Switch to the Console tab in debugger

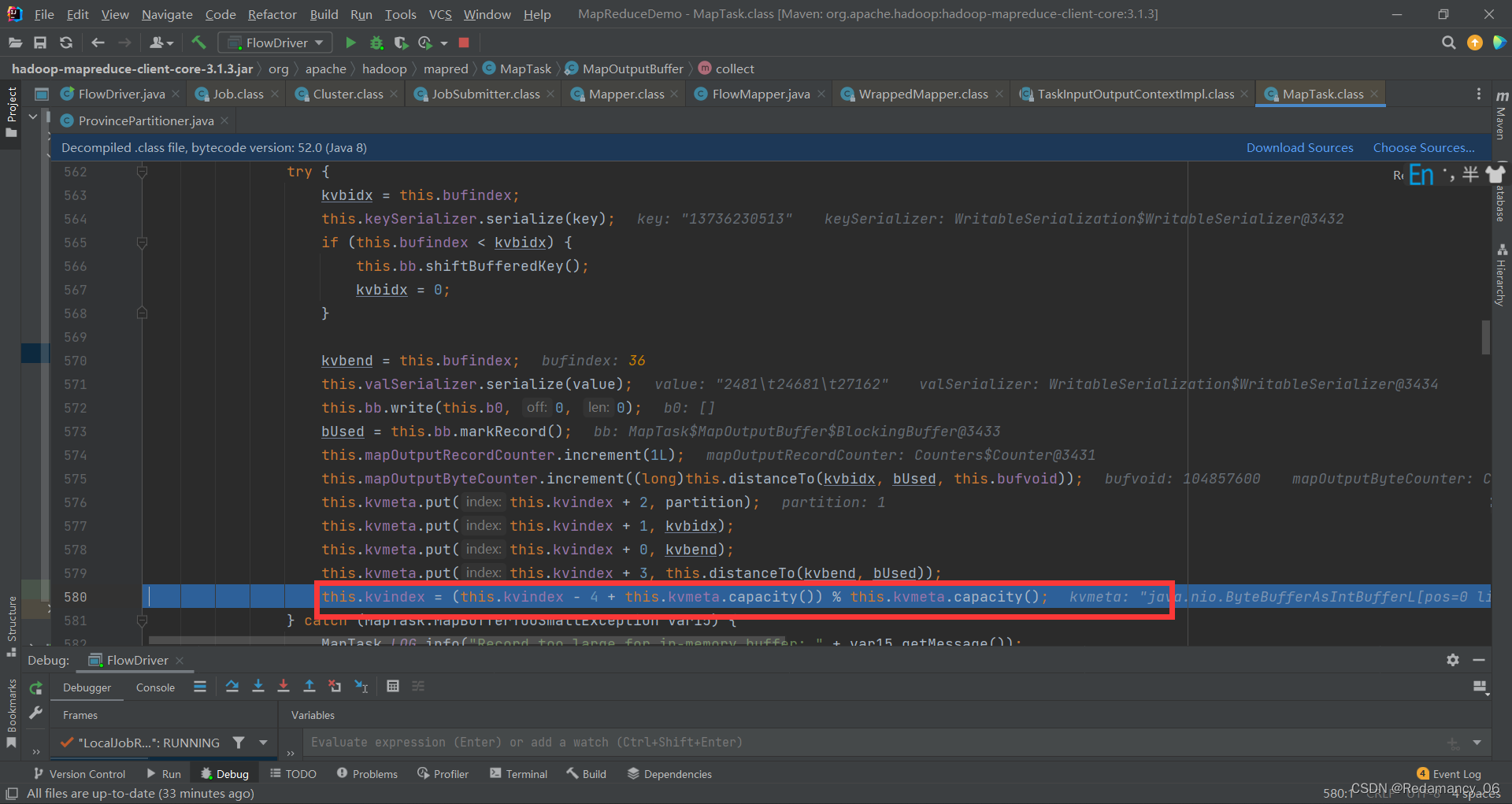(x=155, y=687)
